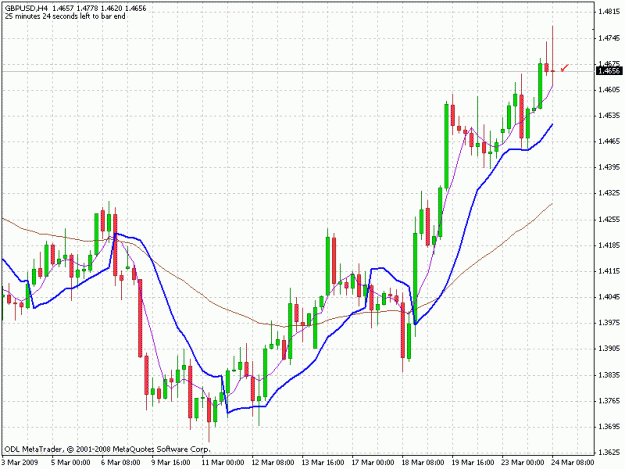Click the 5 Mar 00:00 time axis label

click(70, 462)
